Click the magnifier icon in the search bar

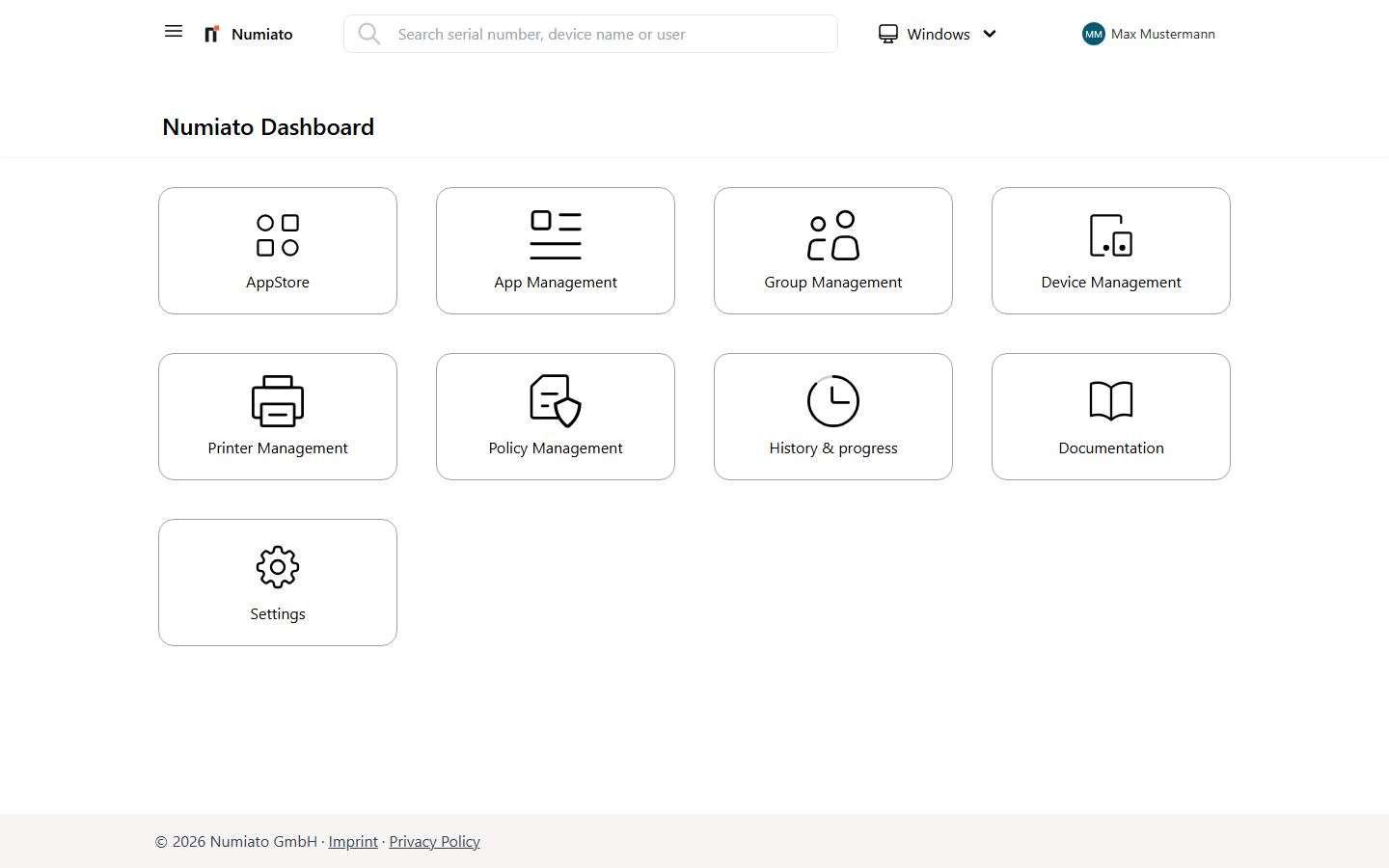tap(369, 34)
